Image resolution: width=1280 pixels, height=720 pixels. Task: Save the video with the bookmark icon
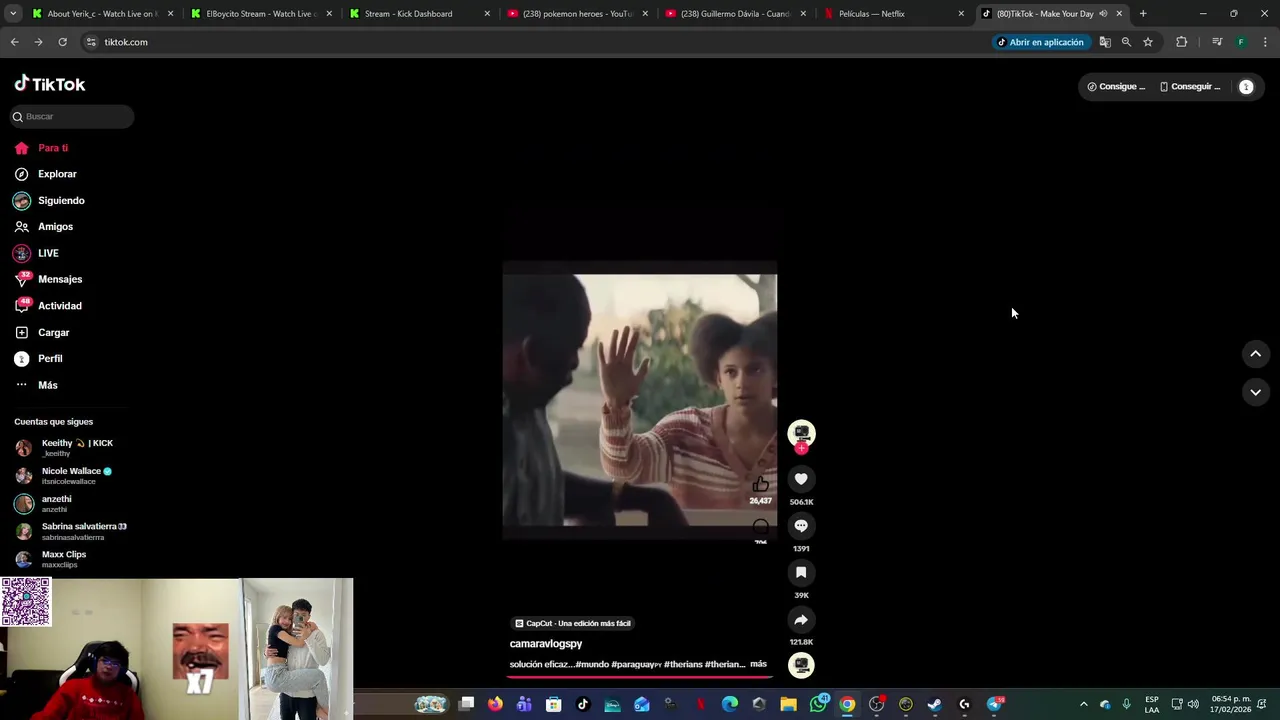[801, 573]
